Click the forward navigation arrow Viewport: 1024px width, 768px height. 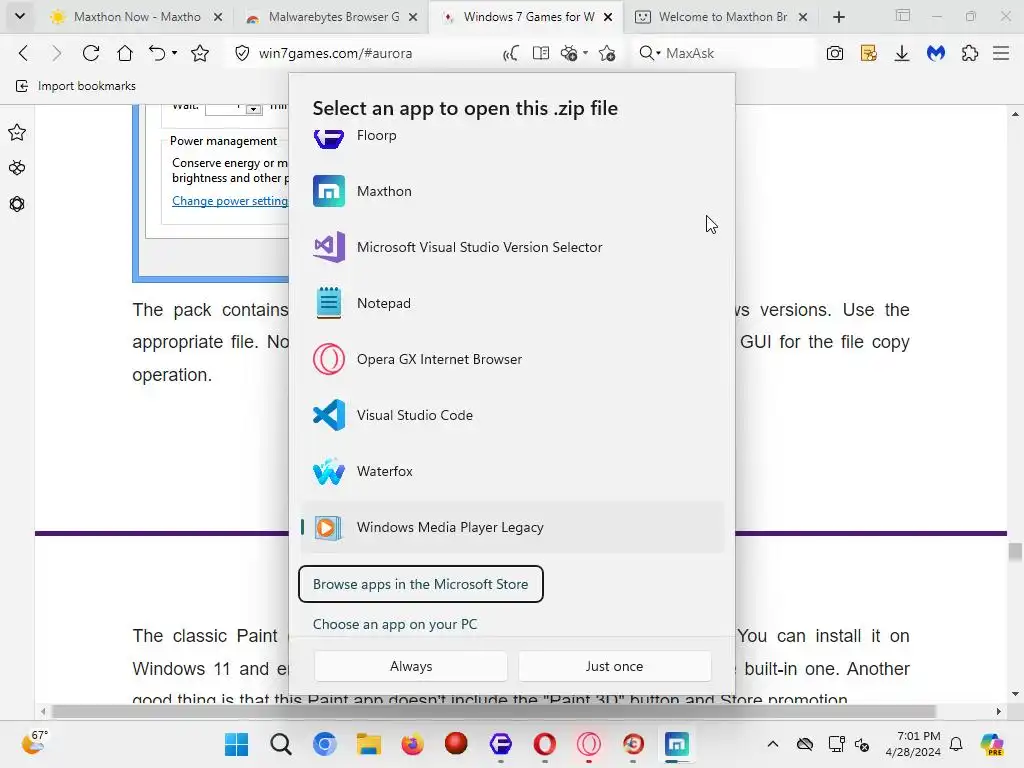pyautogui.click(x=57, y=54)
